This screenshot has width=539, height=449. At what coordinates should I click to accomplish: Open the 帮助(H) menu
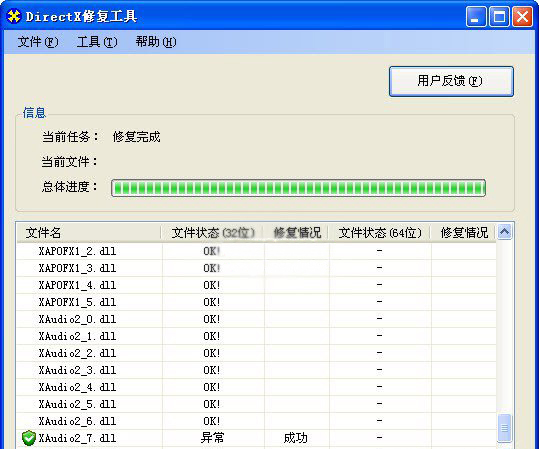(x=156, y=42)
